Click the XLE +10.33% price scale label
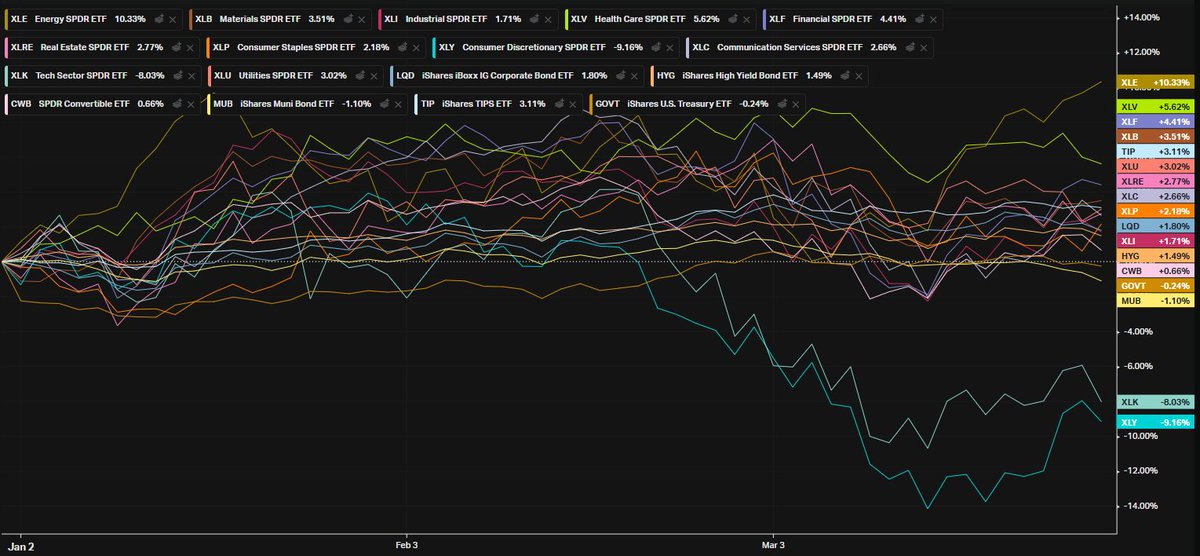Viewport: 1200px width, 556px height. click(1154, 83)
